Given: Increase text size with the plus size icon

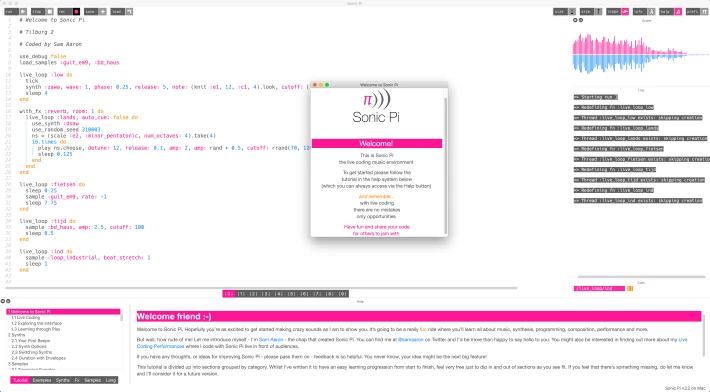Looking at the screenshot, I should [x=599, y=12].
